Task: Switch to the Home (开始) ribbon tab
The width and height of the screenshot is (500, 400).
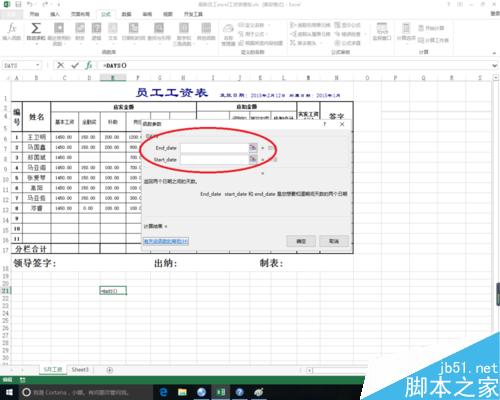Action: [34, 14]
